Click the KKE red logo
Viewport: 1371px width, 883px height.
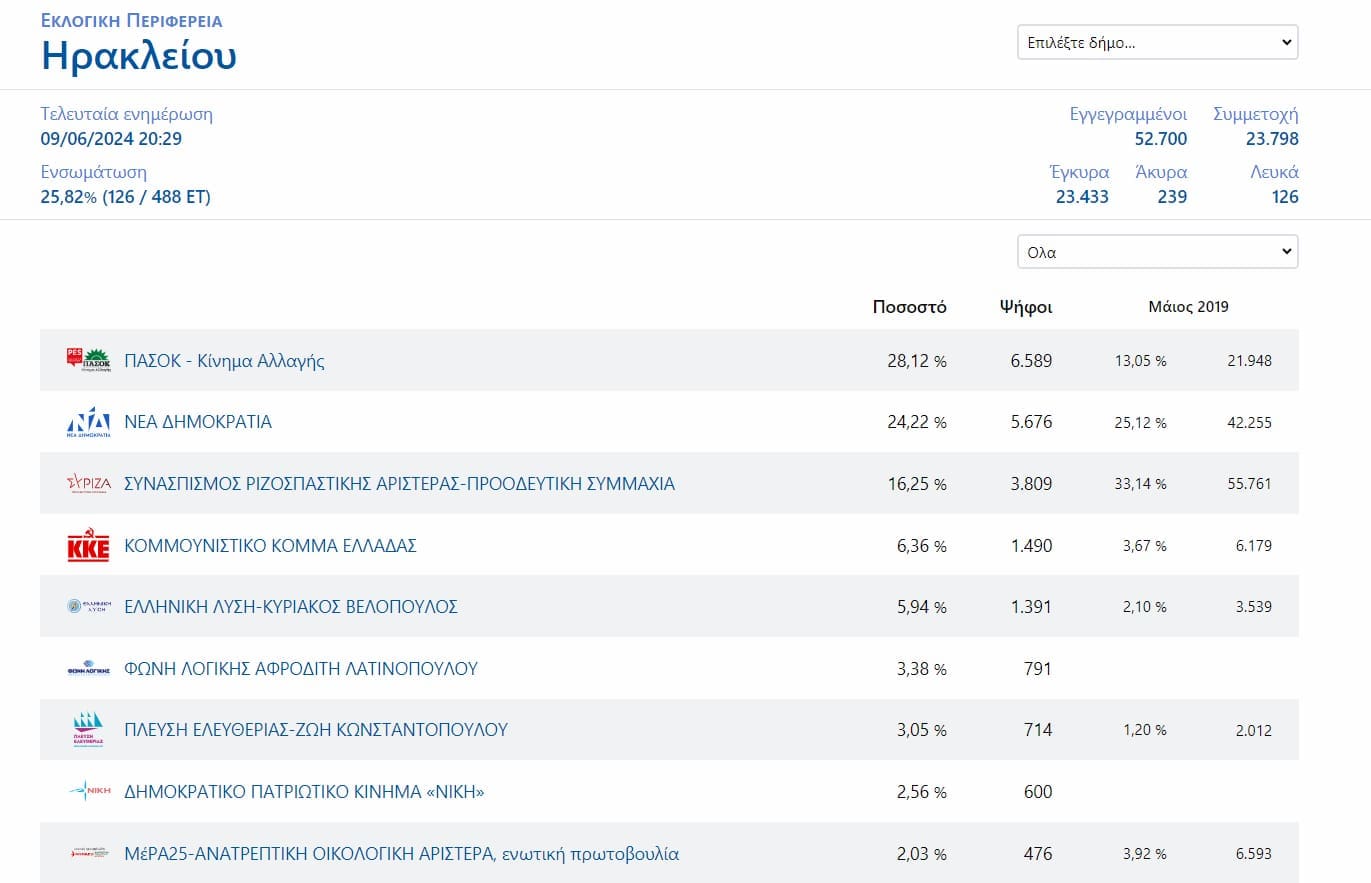click(x=88, y=546)
